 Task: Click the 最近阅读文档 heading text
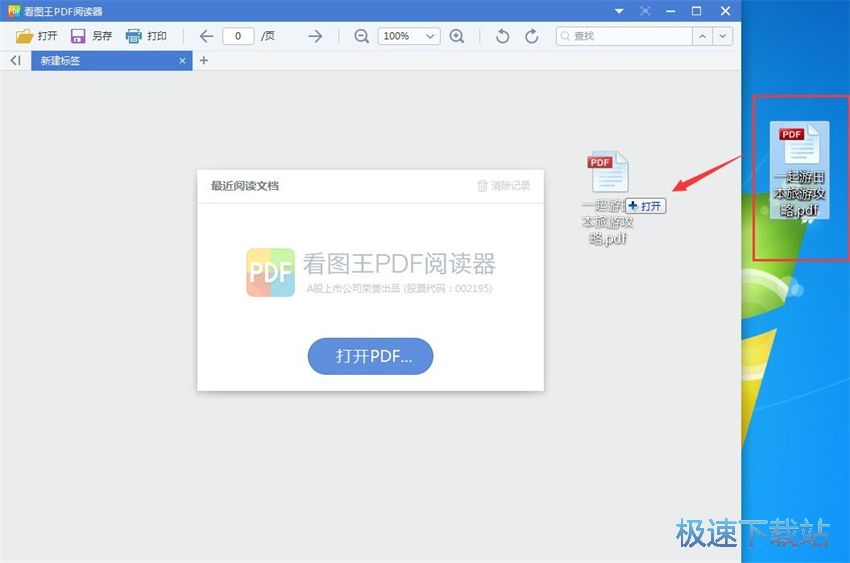245,186
